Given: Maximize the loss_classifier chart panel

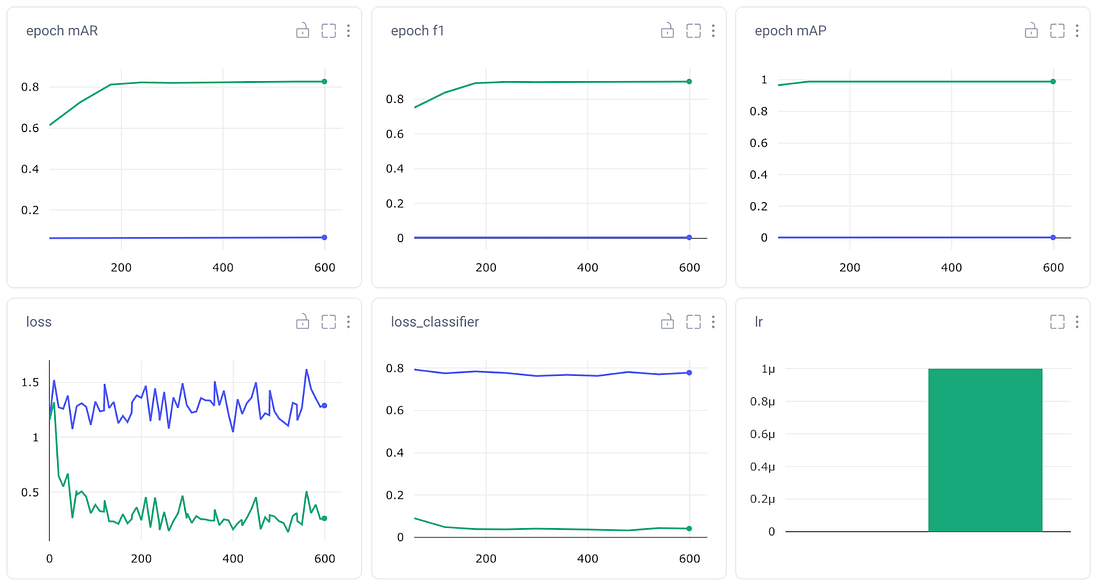Looking at the screenshot, I should pyautogui.click(x=693, y=322).
